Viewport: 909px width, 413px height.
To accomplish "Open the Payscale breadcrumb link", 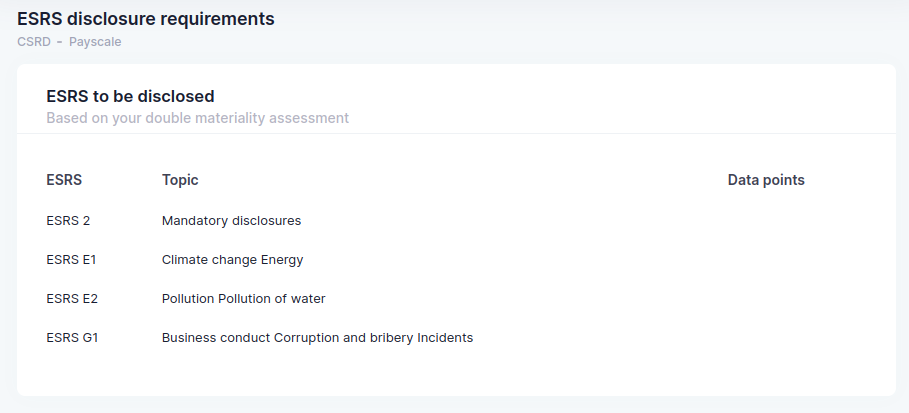I will 95,42.
